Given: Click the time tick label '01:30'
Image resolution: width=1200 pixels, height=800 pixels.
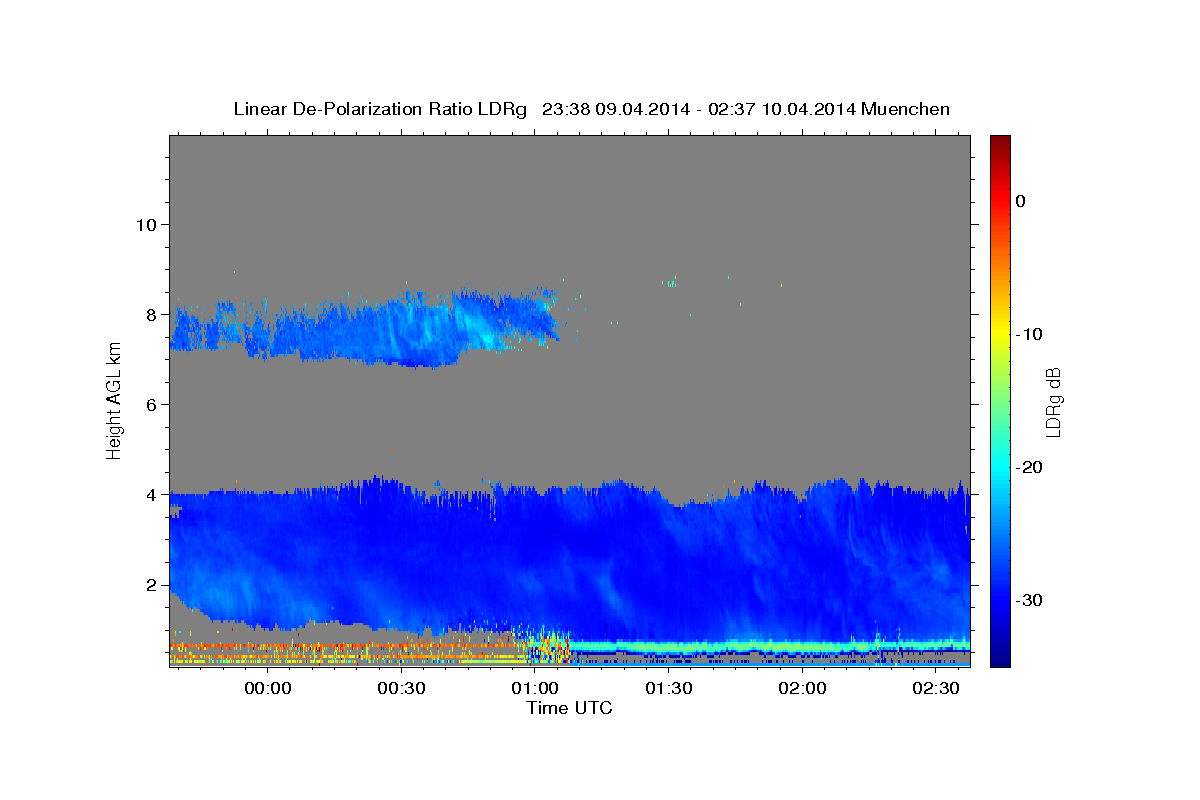Looking at the screenshot, I should pos(669,688).
